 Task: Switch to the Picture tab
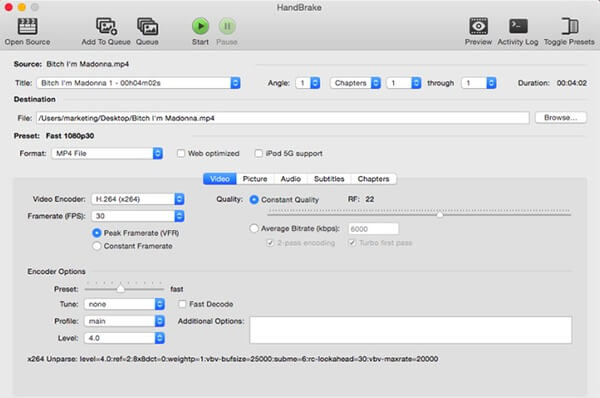(x=255, y=179)
